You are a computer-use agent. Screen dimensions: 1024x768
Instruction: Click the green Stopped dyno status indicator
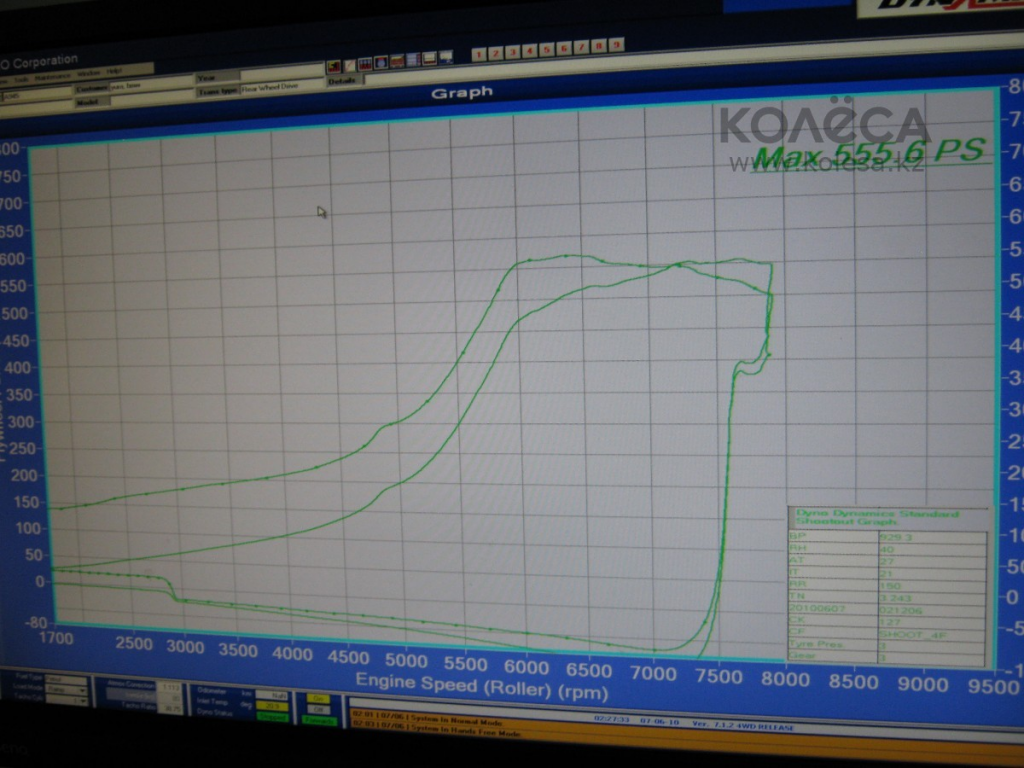tap(271, 717)
